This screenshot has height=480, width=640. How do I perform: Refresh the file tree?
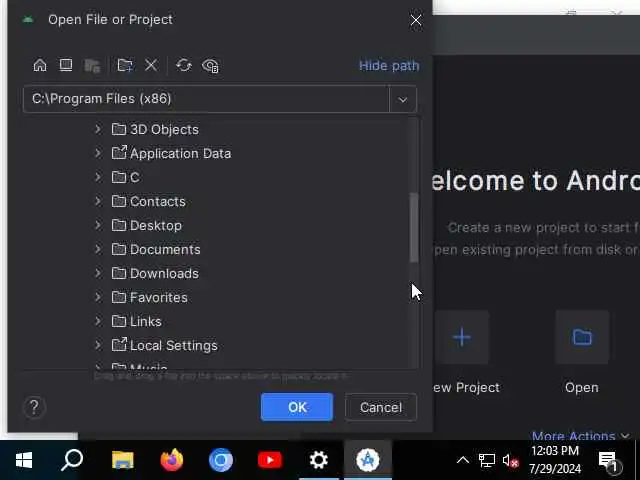point(184,65)
